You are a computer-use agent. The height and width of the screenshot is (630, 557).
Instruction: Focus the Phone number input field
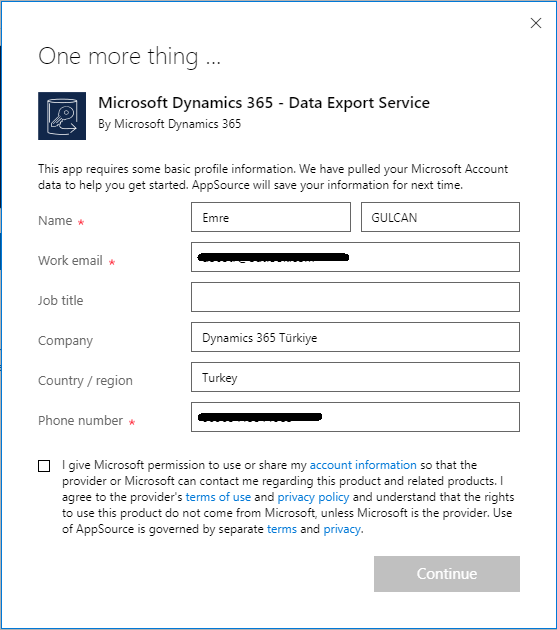pyautogui.click(x=355, y=417)
